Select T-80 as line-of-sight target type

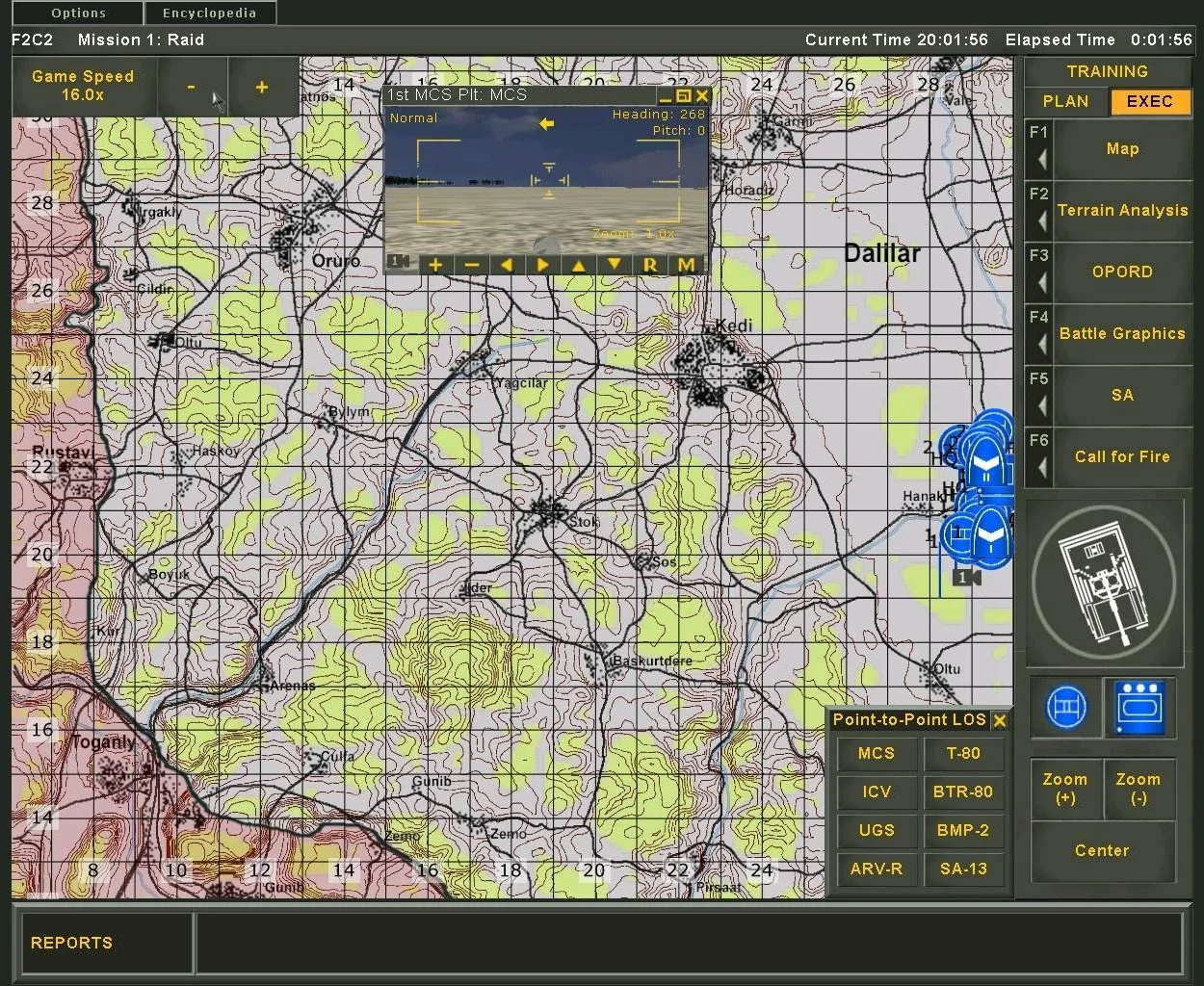coord(963,754)
